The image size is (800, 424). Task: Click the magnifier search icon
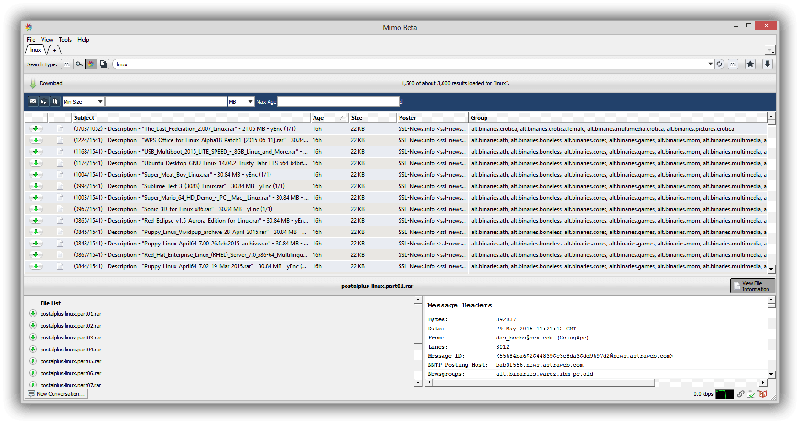pyautogui.click(x=79, y=64)
